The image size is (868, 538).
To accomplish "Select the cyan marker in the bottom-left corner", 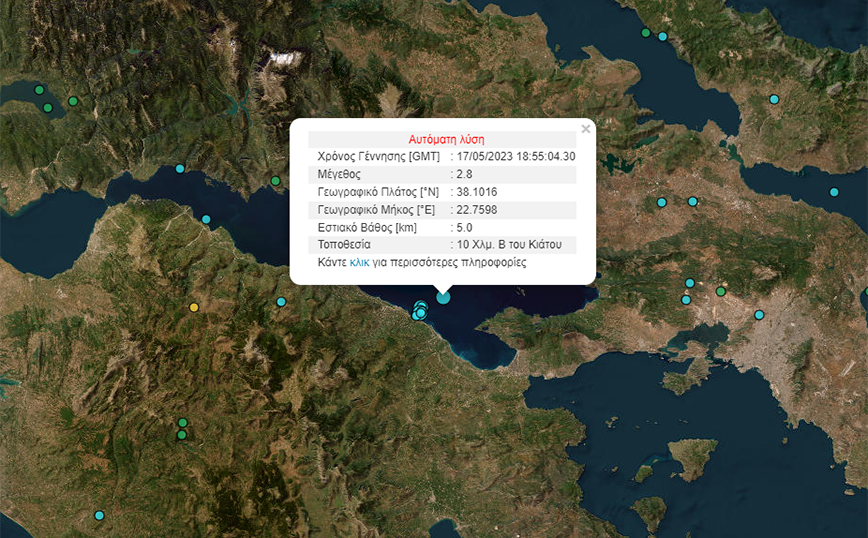I will (99, 515).
